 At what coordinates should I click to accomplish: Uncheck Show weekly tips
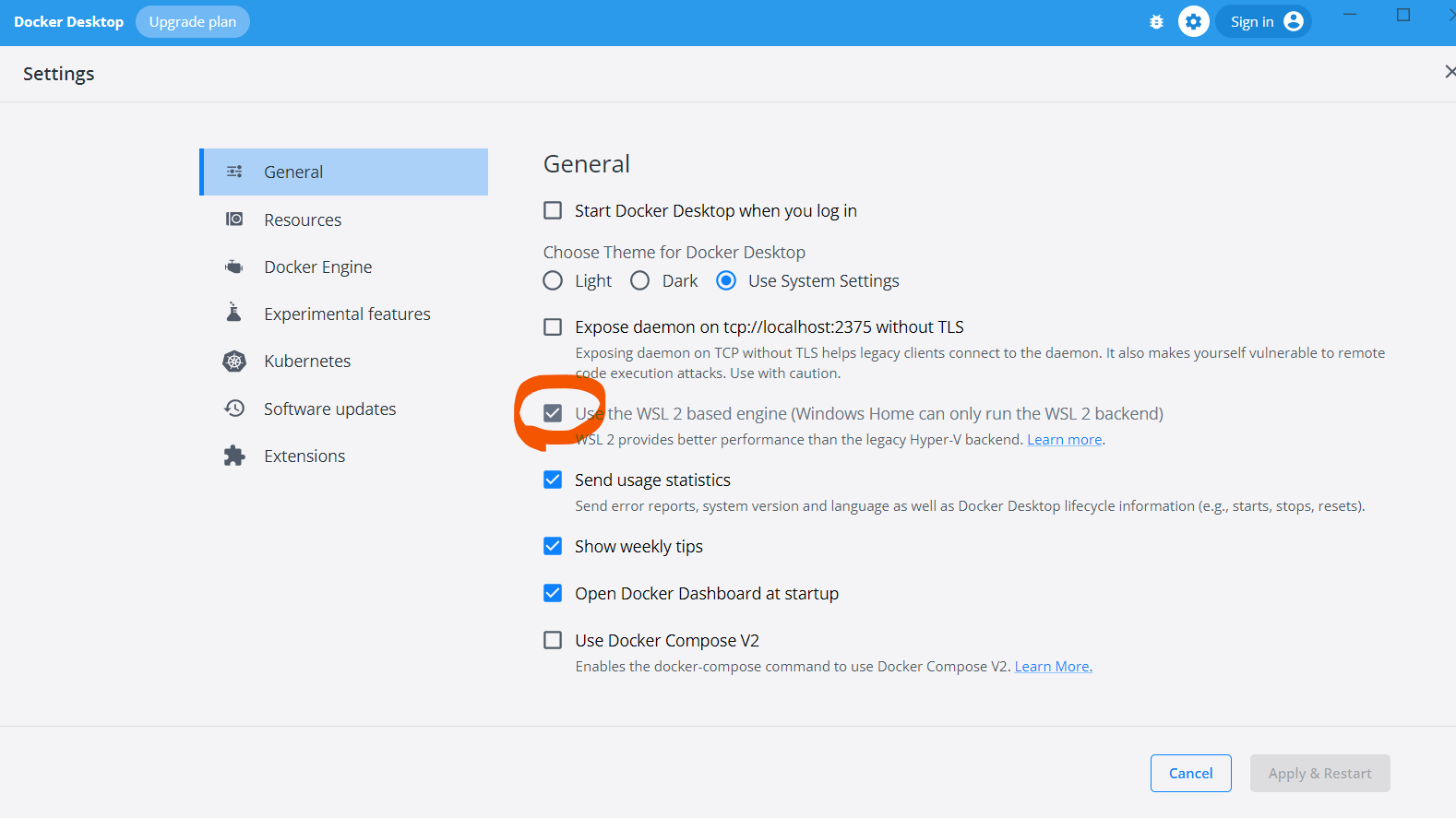[553, 546]
